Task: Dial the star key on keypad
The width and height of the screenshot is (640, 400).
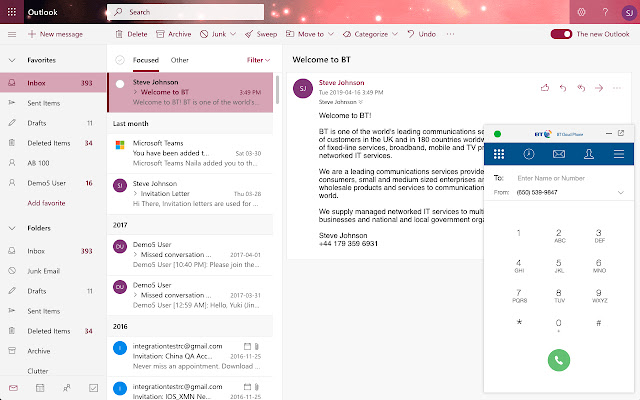Action: tap(519, 322)
